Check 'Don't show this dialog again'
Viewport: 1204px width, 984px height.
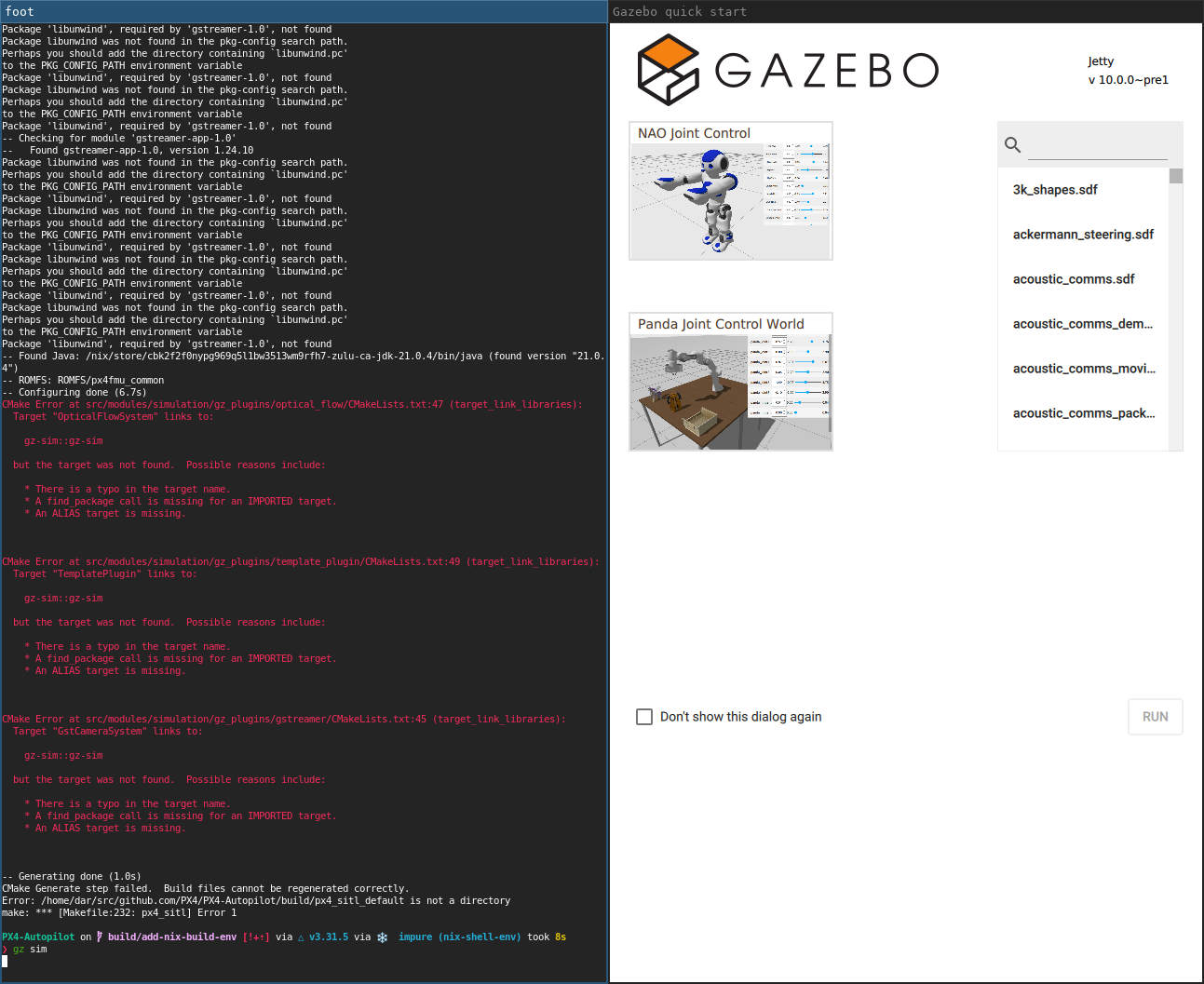coord(644,717)
